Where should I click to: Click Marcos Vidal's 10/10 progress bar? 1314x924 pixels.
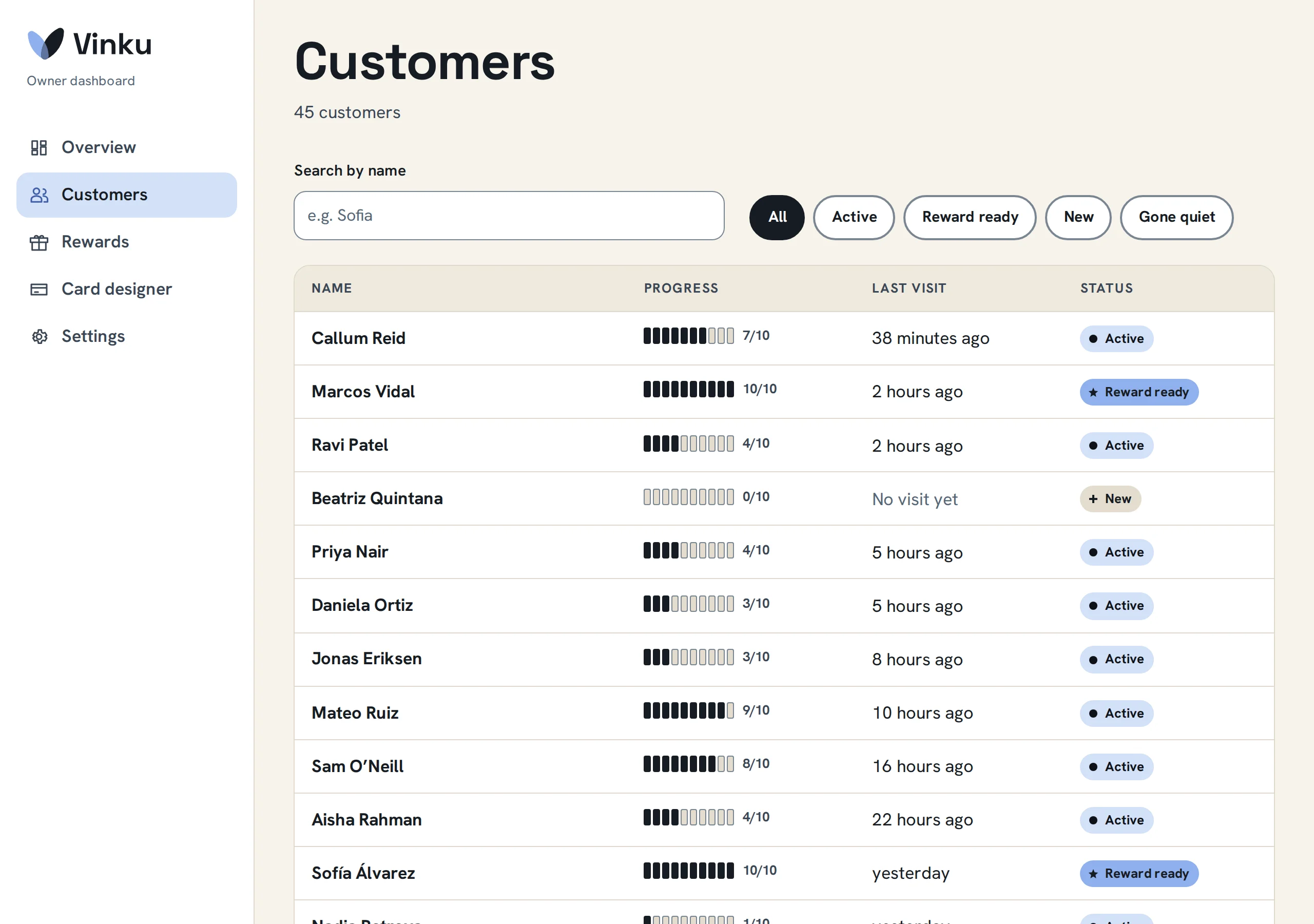click(688, 389)
